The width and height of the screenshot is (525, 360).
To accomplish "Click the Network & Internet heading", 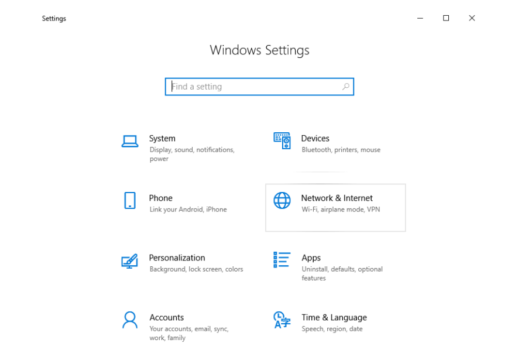I will [337, 198].
